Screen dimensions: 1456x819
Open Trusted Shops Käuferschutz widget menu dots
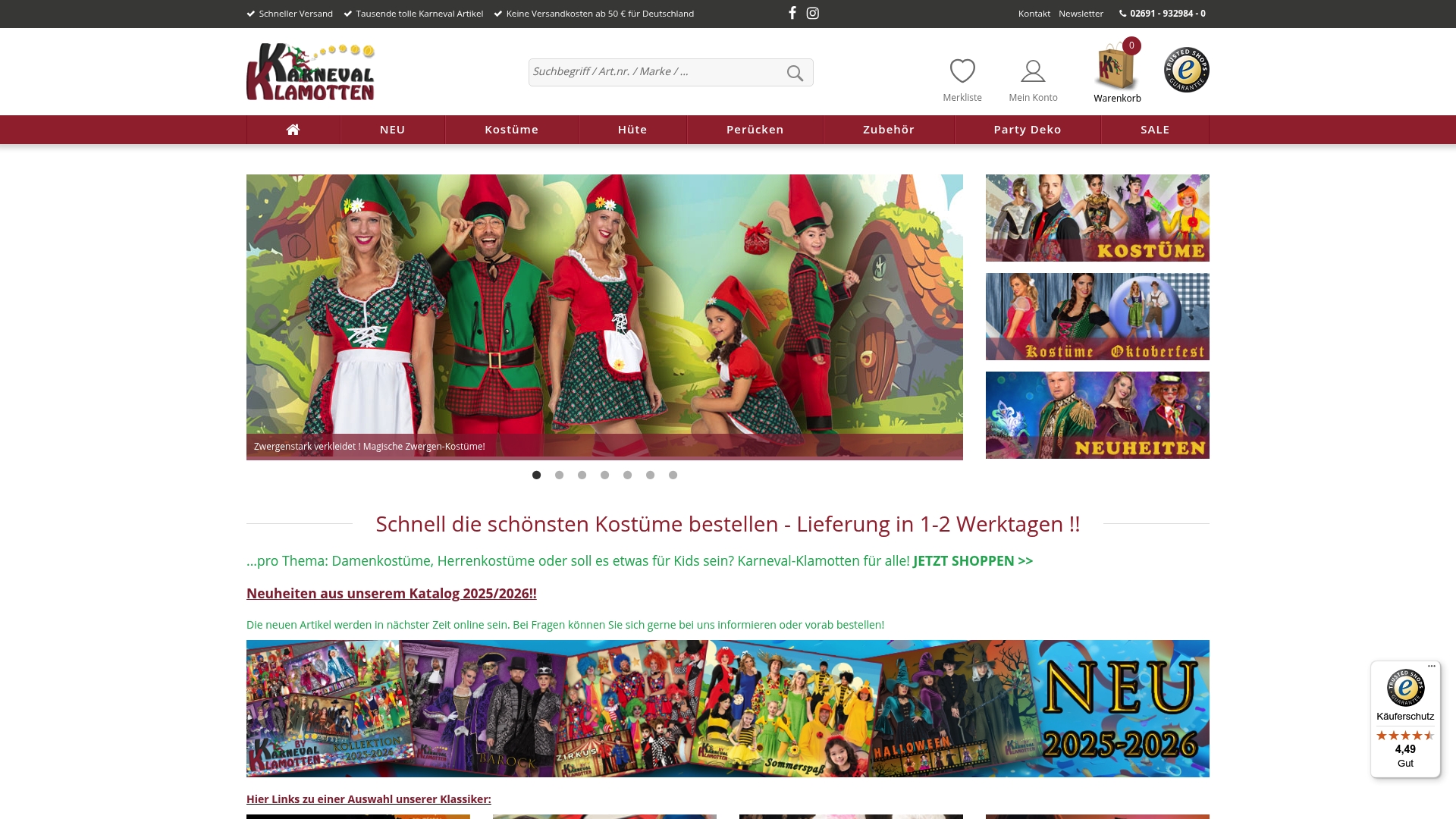(1432, 667)
